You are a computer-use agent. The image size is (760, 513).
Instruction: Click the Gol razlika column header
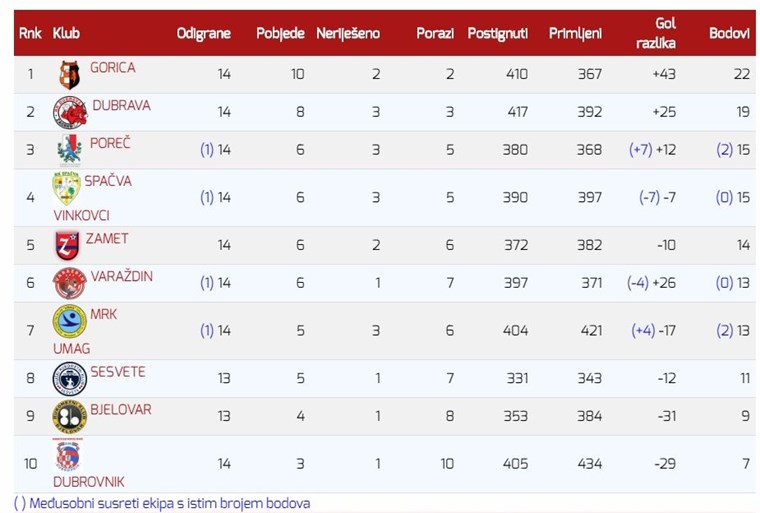click(x=655, y=33)
